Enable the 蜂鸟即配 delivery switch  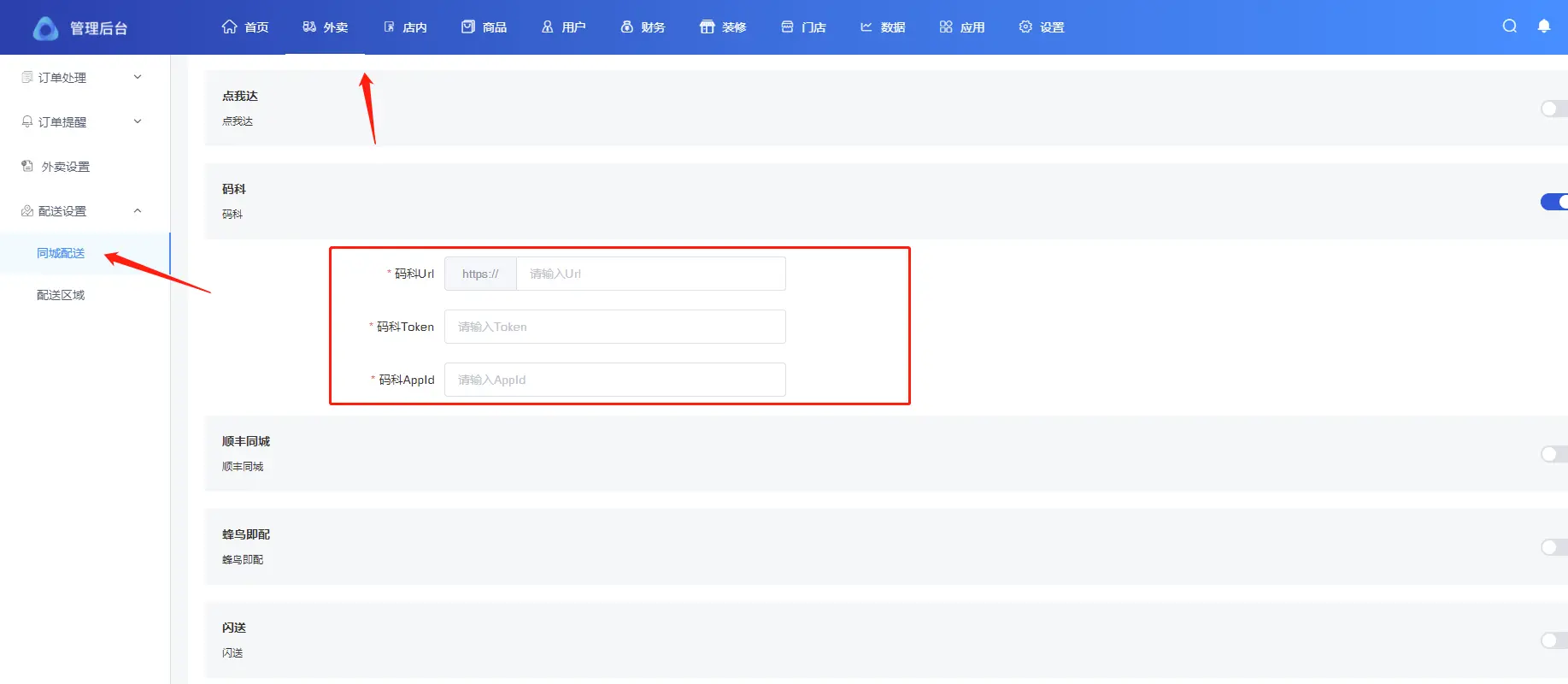(1553, 547)
